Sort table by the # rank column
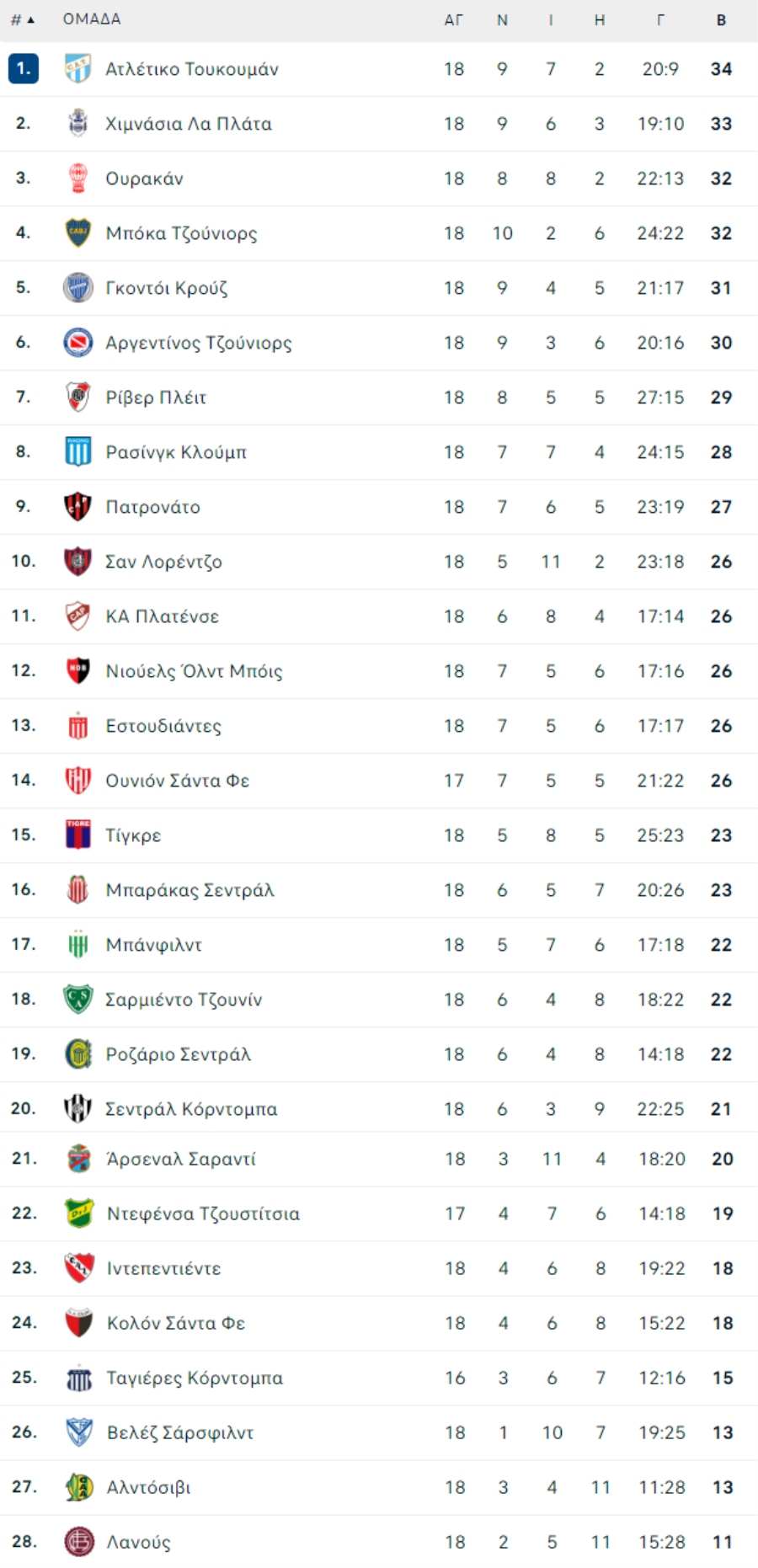Image resolution: width=758 pixels, height=1568 pixels. point(23,19)
